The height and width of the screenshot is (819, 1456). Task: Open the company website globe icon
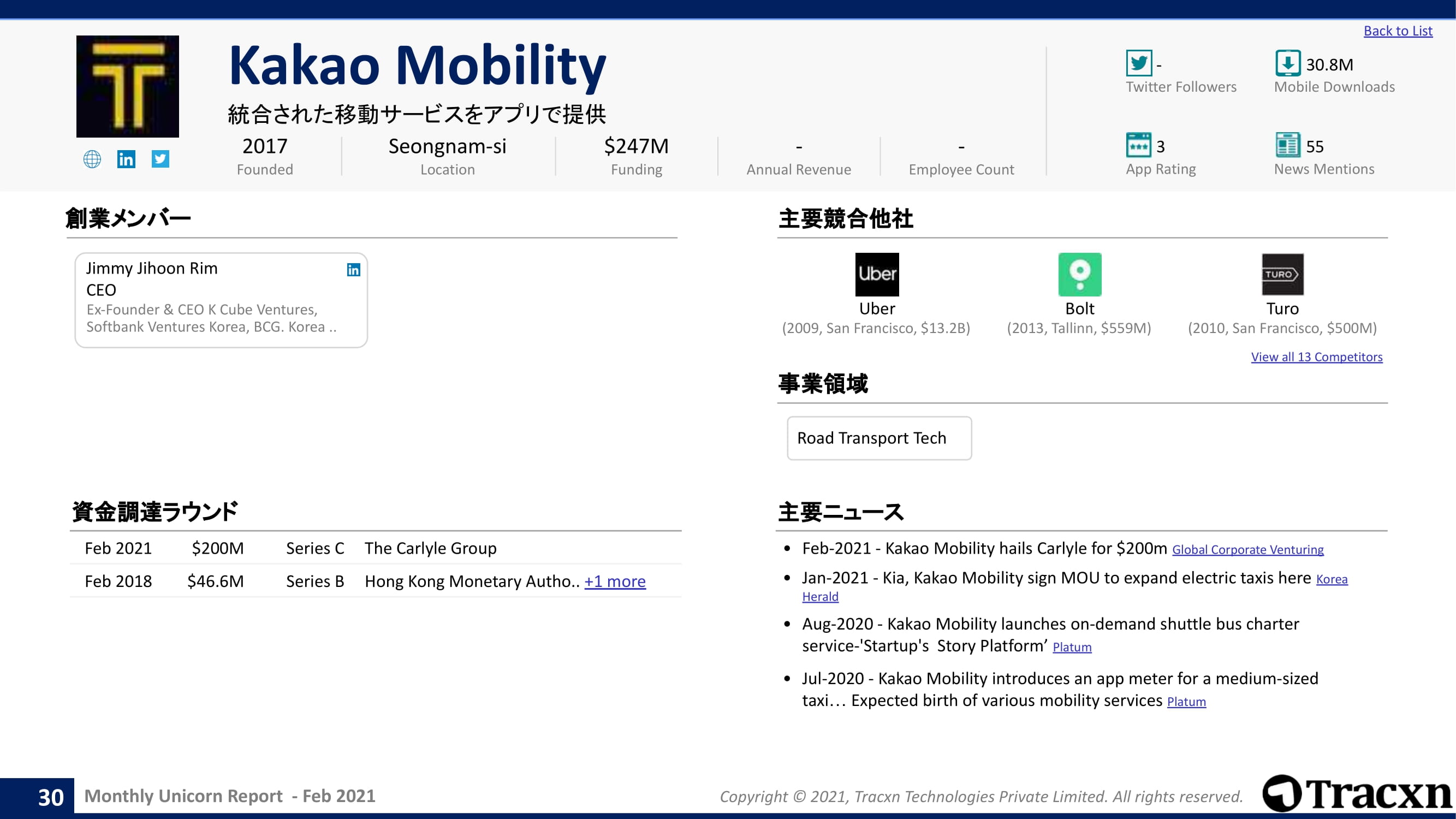click(92, 159)
